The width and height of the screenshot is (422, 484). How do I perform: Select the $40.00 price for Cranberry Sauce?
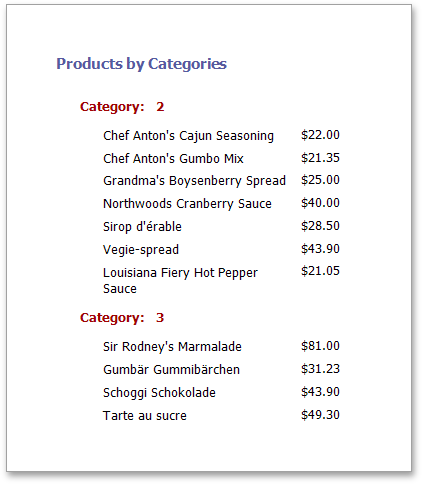[x=320, y=203]
